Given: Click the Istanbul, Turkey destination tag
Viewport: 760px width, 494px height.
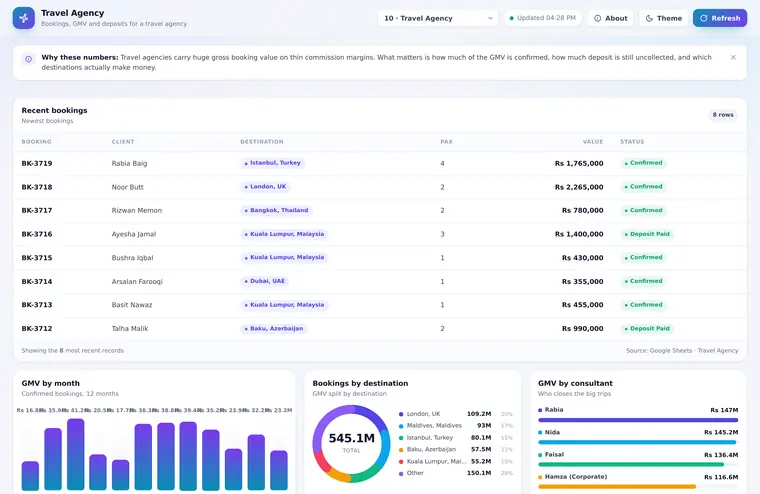Looking at the screenshot, I should 272,163.
